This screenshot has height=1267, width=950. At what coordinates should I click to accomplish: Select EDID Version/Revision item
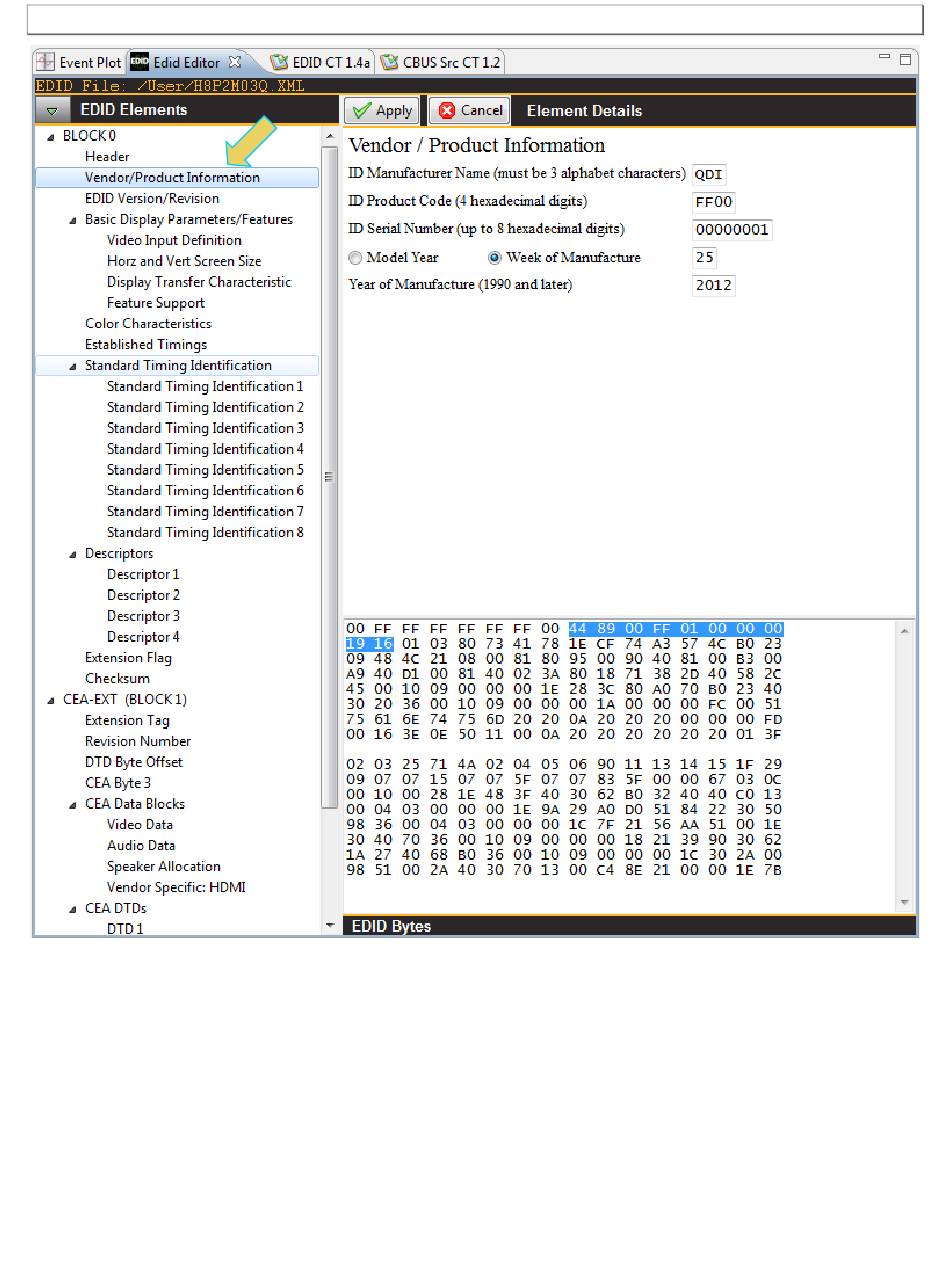152,198
